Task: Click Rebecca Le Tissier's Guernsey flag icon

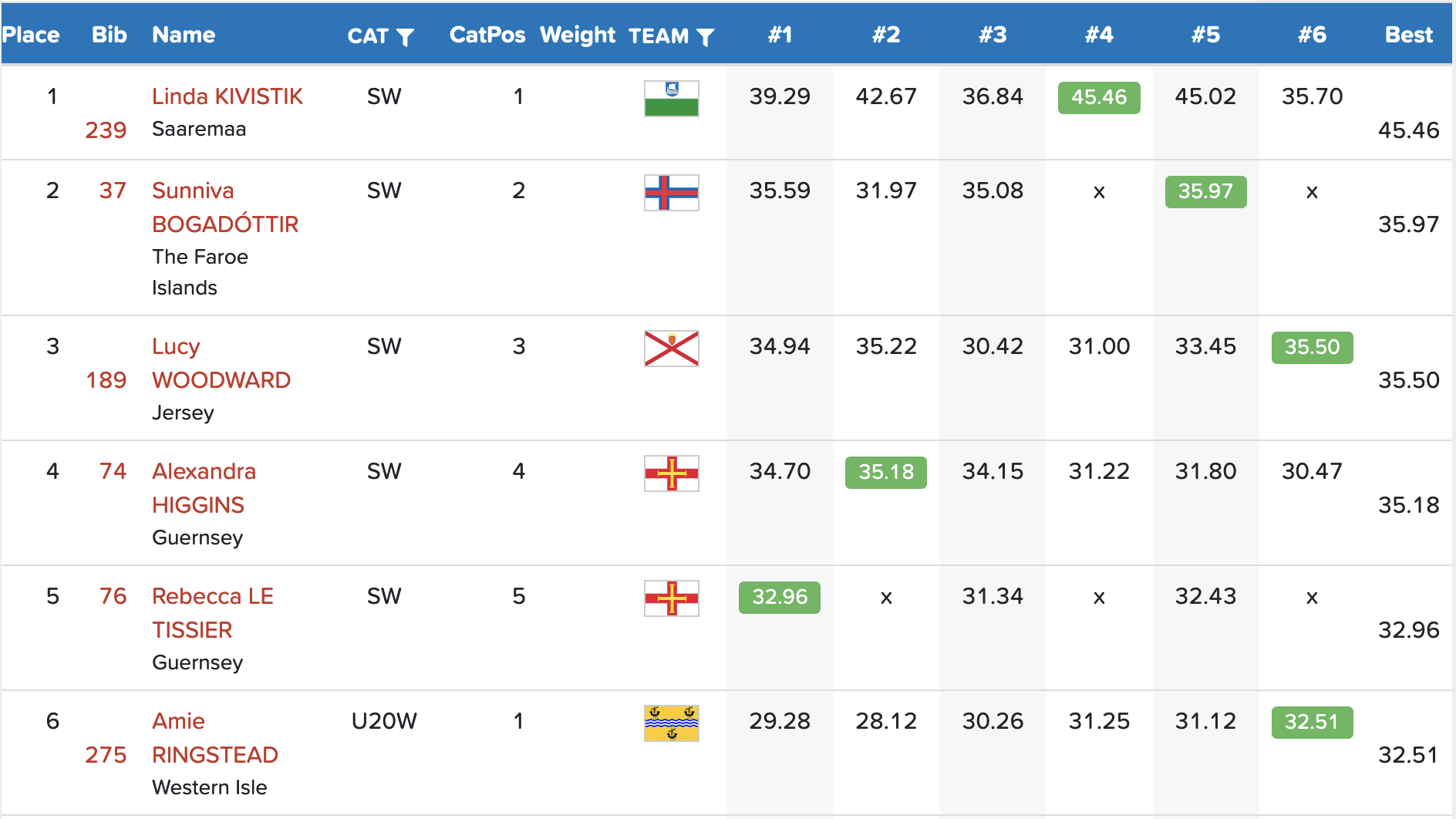Action: coord(671,598)
